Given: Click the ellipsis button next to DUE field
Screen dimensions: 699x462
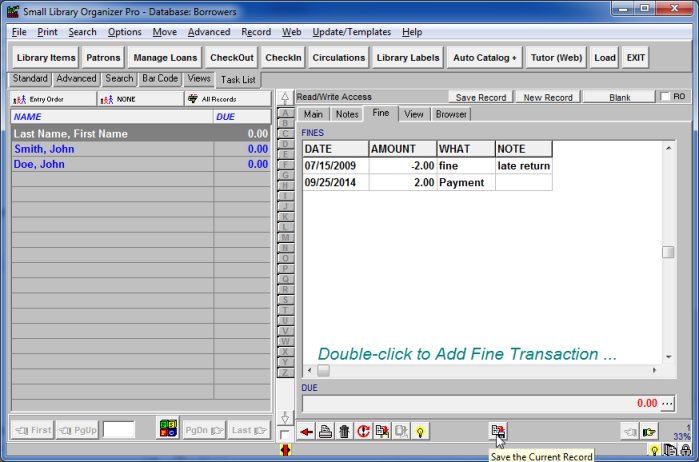Looking at the screenshot, I should click(x=667, y=404).
